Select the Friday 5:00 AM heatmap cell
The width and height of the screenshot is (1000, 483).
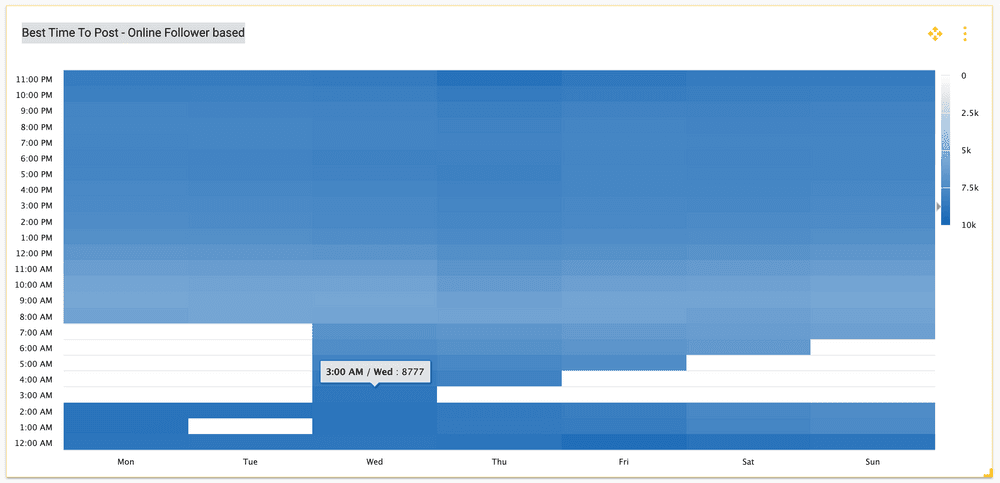tap(623, 363)
